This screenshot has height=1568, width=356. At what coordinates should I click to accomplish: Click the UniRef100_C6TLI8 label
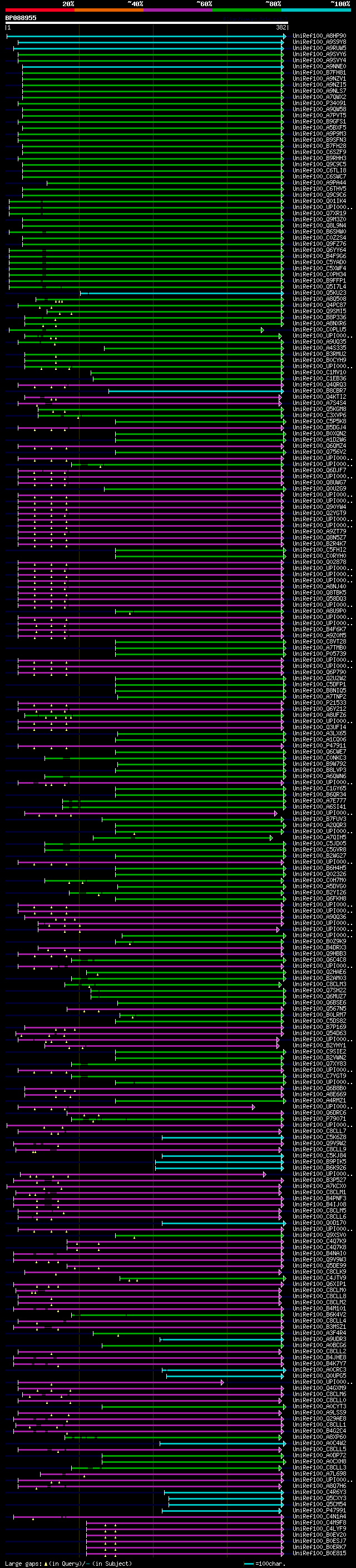click(319, 170)
